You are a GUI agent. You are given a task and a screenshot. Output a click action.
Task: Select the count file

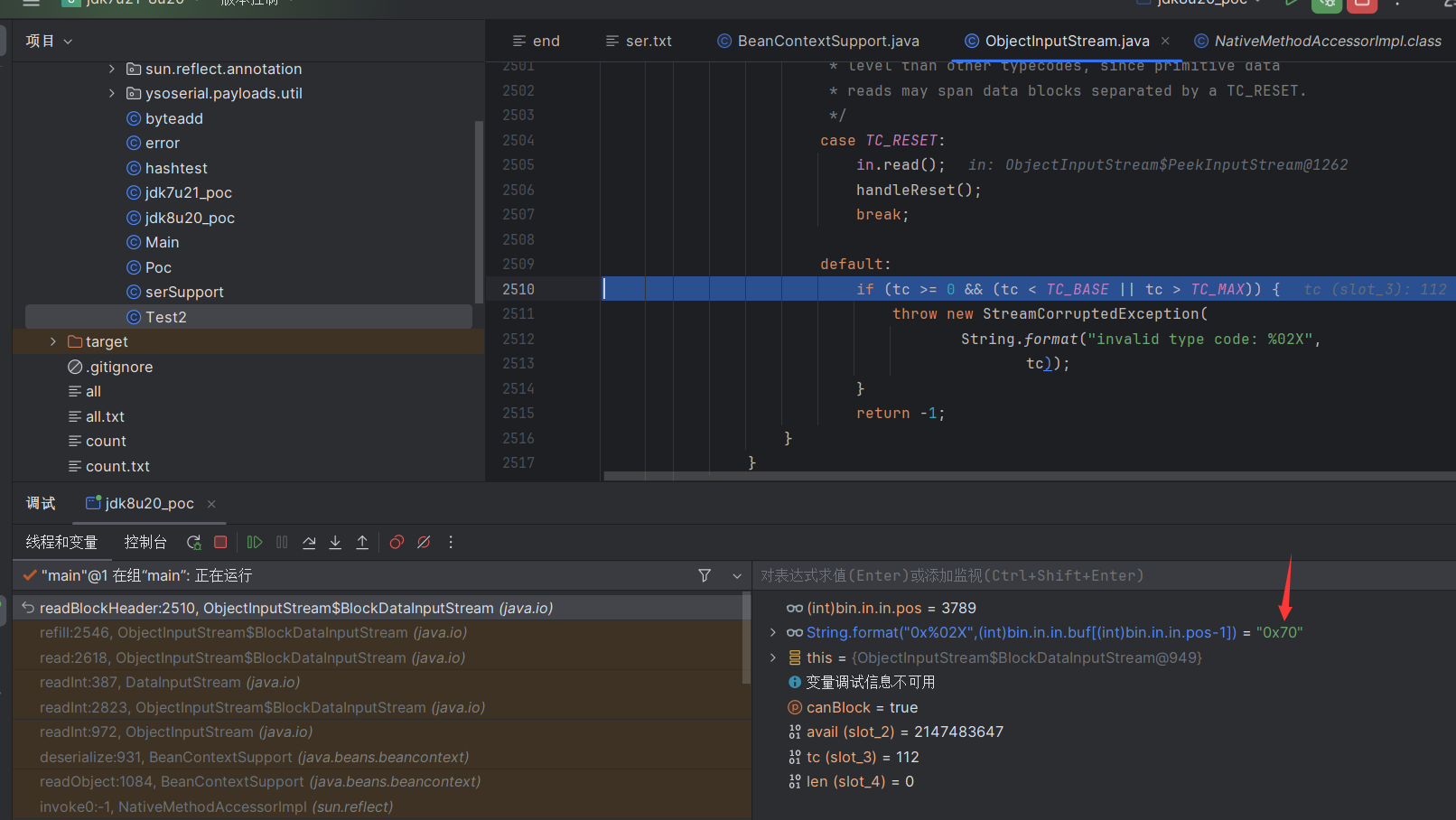point(106,441)
